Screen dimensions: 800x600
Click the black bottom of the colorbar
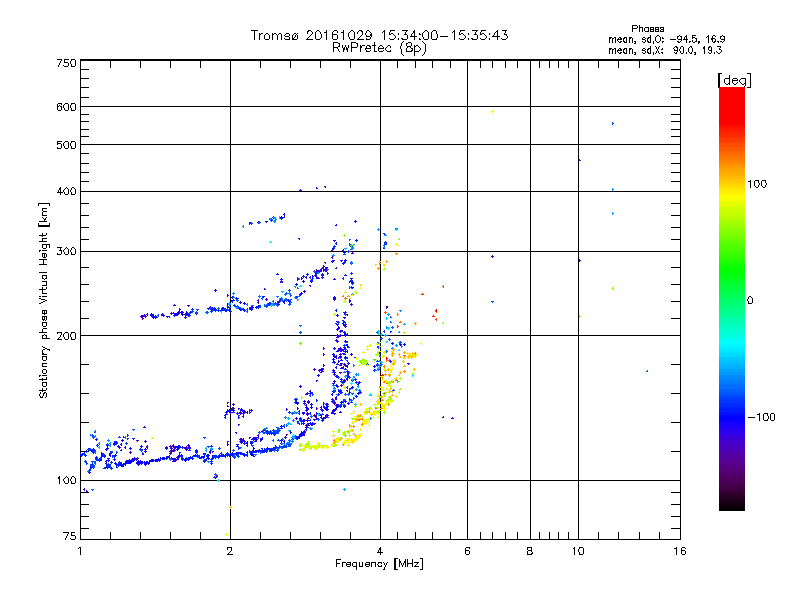[732, 503]
